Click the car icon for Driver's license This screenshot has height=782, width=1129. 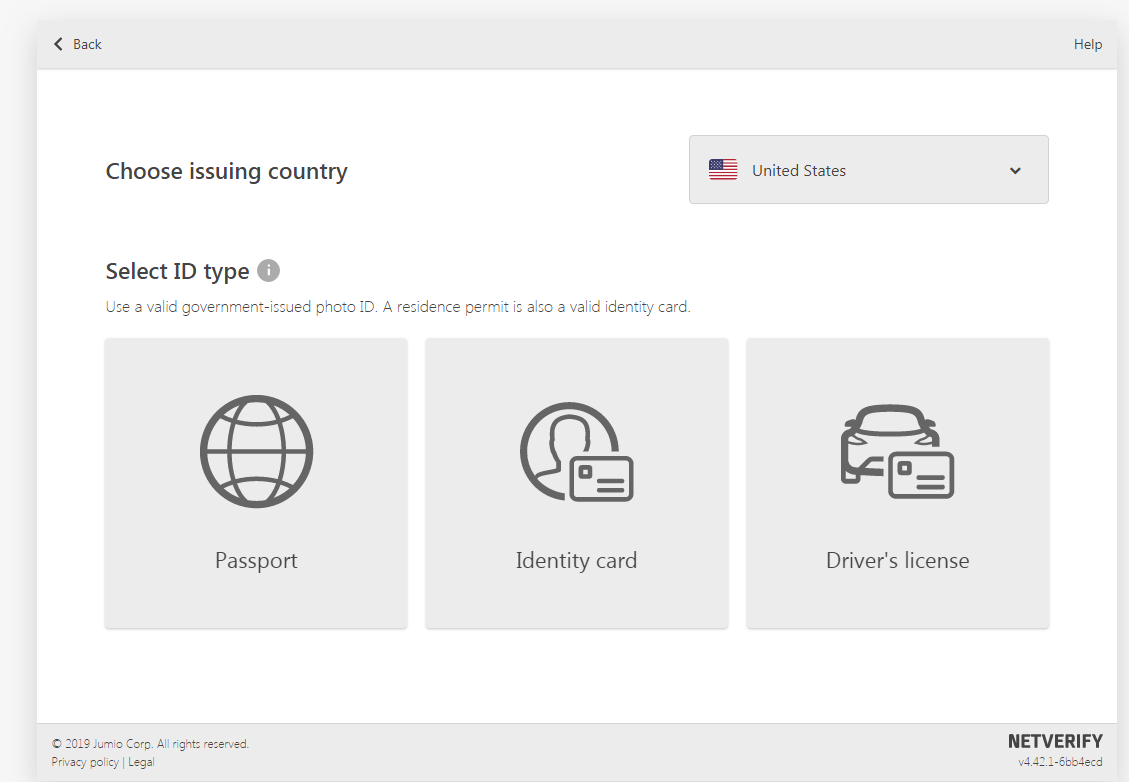click(897, 452)
